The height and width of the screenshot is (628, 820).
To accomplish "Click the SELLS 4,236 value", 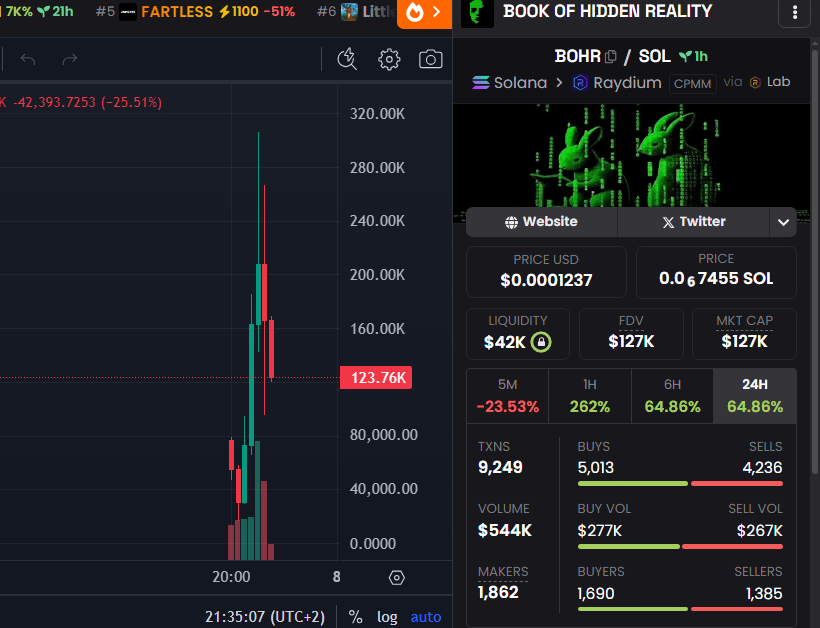I will 762,467.
